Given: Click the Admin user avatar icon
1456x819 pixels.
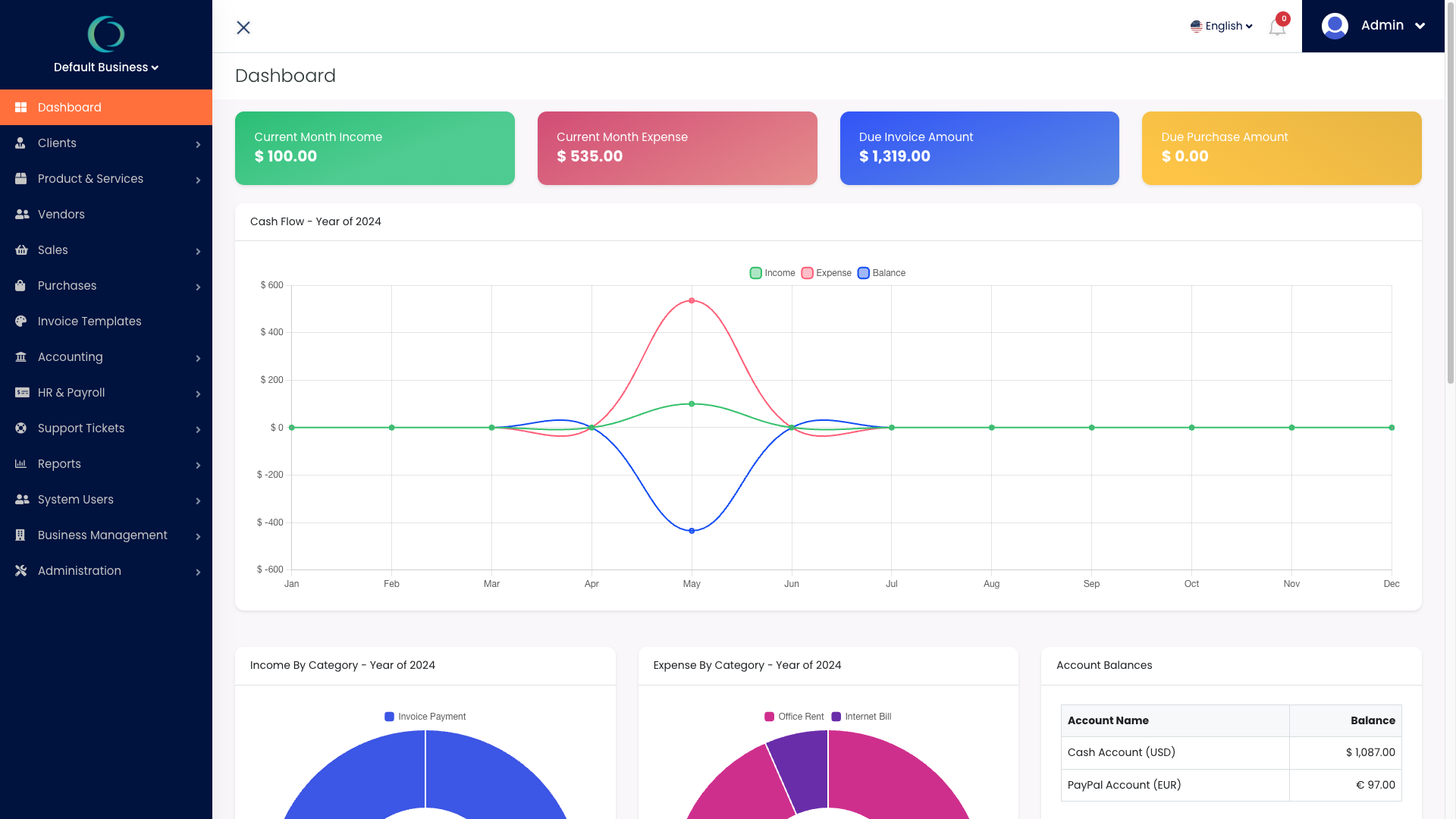Looking at the screenshot, I should (1335, 26).
